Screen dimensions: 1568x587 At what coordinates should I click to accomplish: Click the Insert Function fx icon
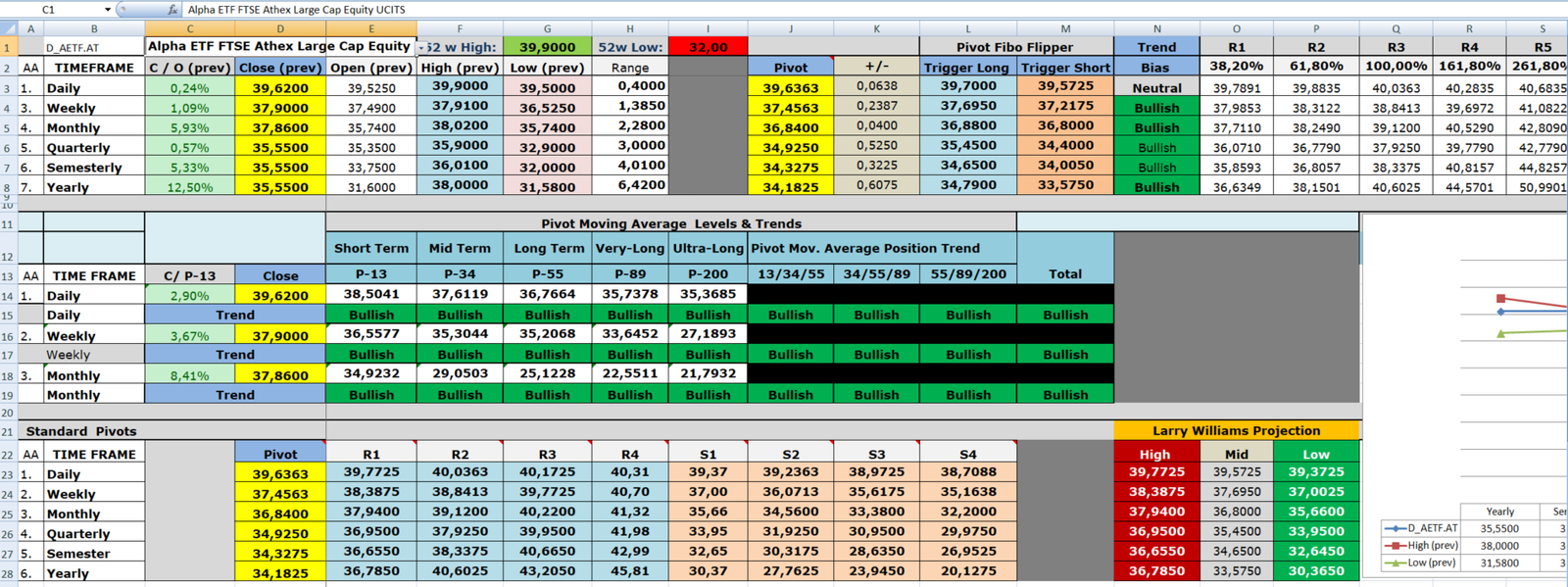(x=172, y=10)
